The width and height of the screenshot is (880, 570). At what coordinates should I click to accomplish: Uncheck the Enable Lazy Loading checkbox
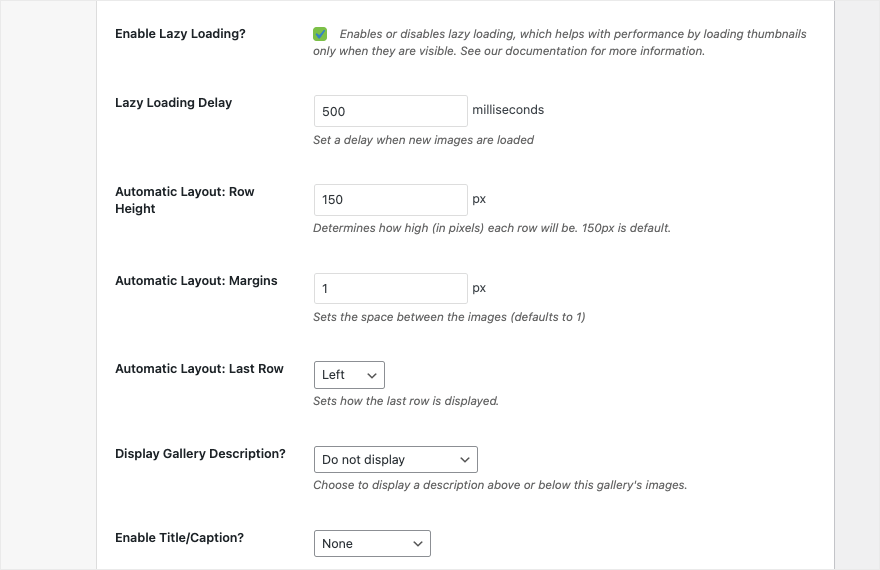tap(320, 34)
